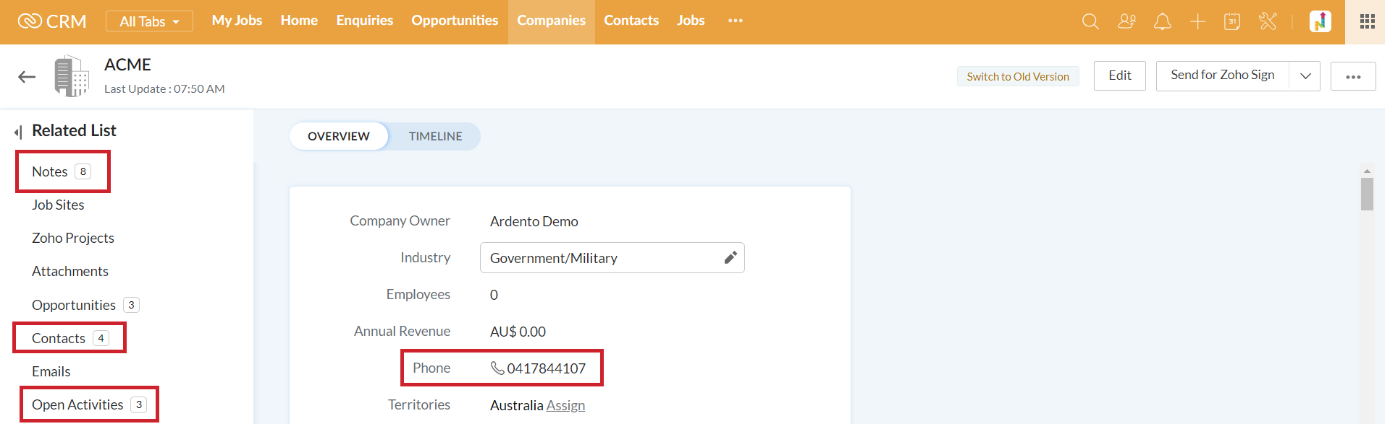Open Open Activities related list

point(78,404)
